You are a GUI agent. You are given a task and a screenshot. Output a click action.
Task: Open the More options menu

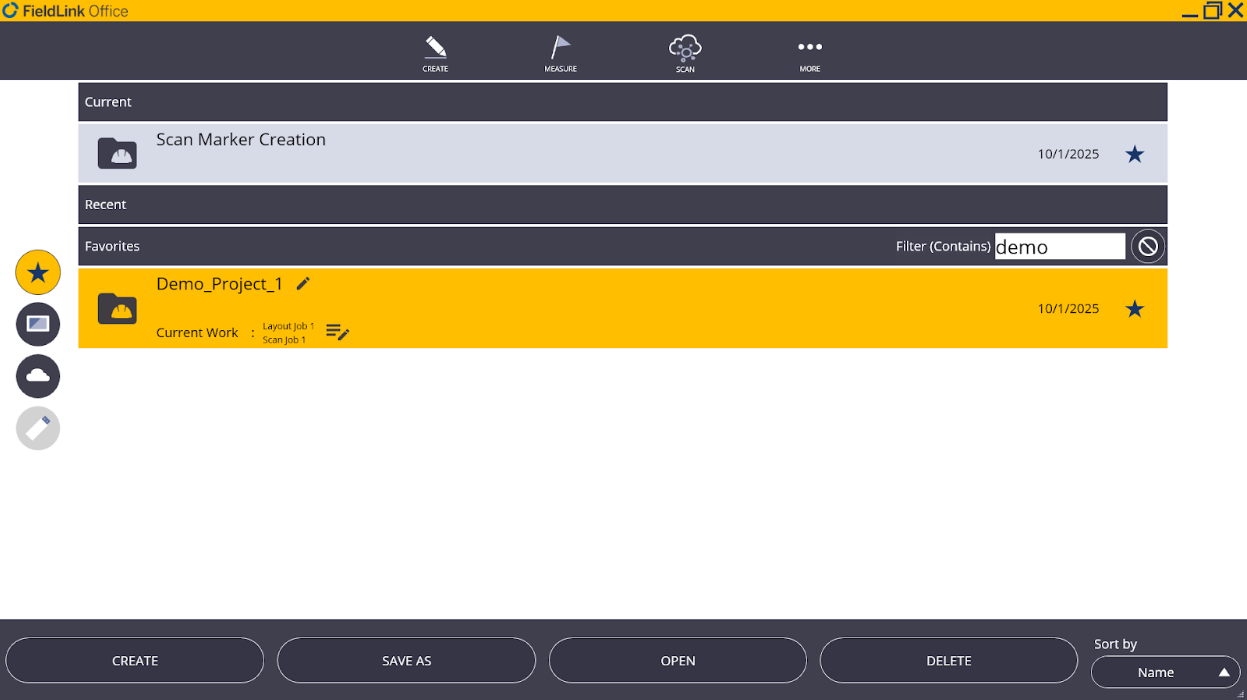point(810,53)
